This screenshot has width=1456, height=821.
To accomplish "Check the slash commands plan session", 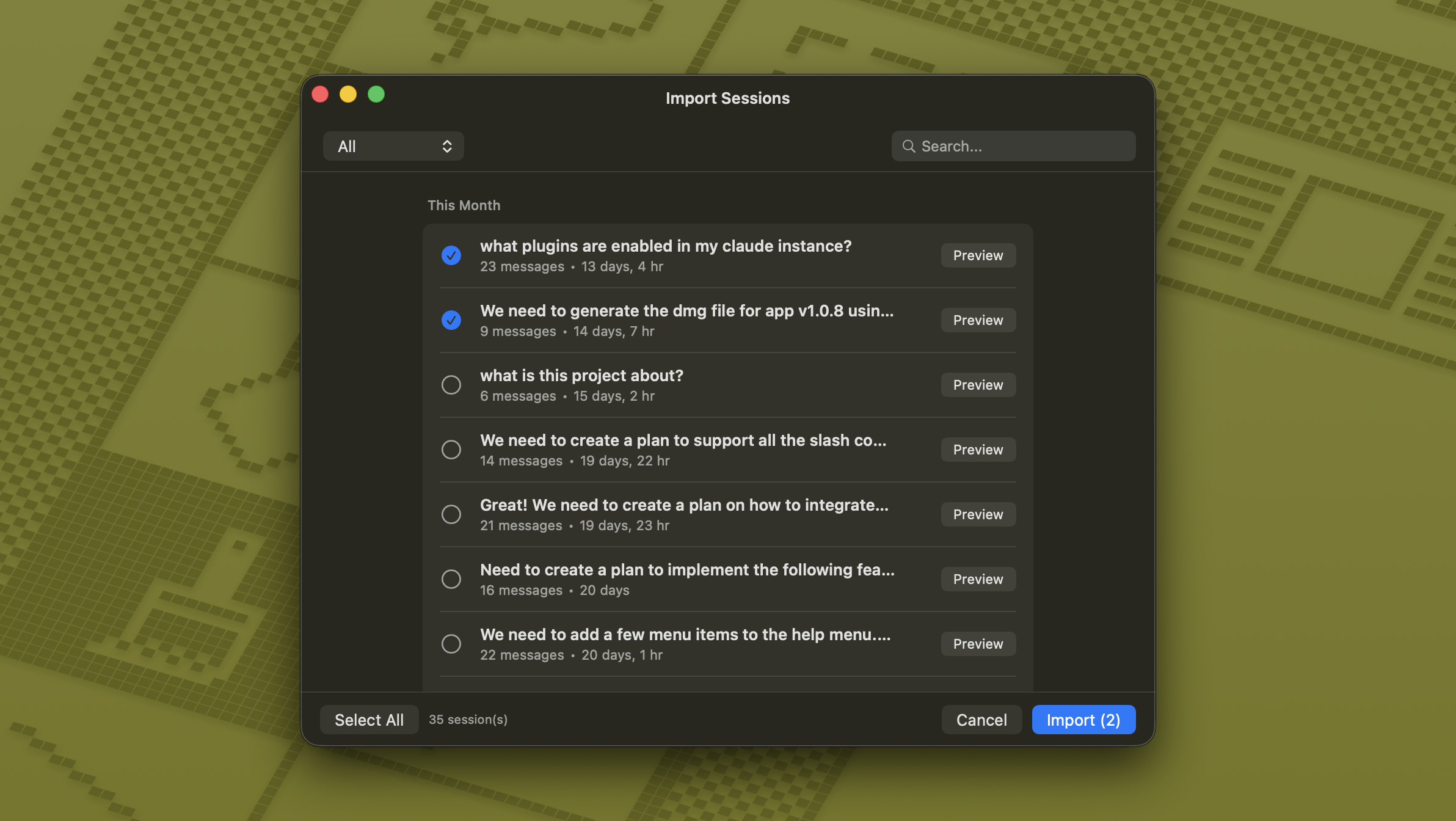I will pos(451,449).
